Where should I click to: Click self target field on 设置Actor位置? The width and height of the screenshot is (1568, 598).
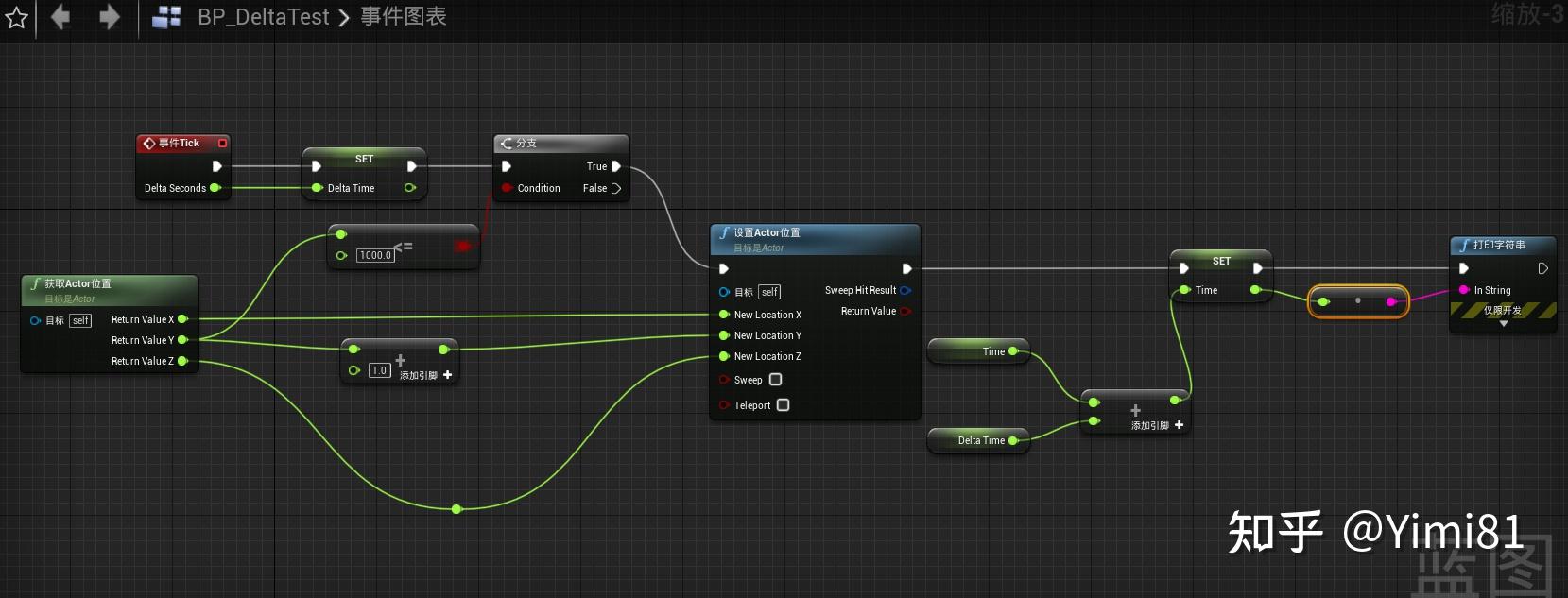pos(769,292)
